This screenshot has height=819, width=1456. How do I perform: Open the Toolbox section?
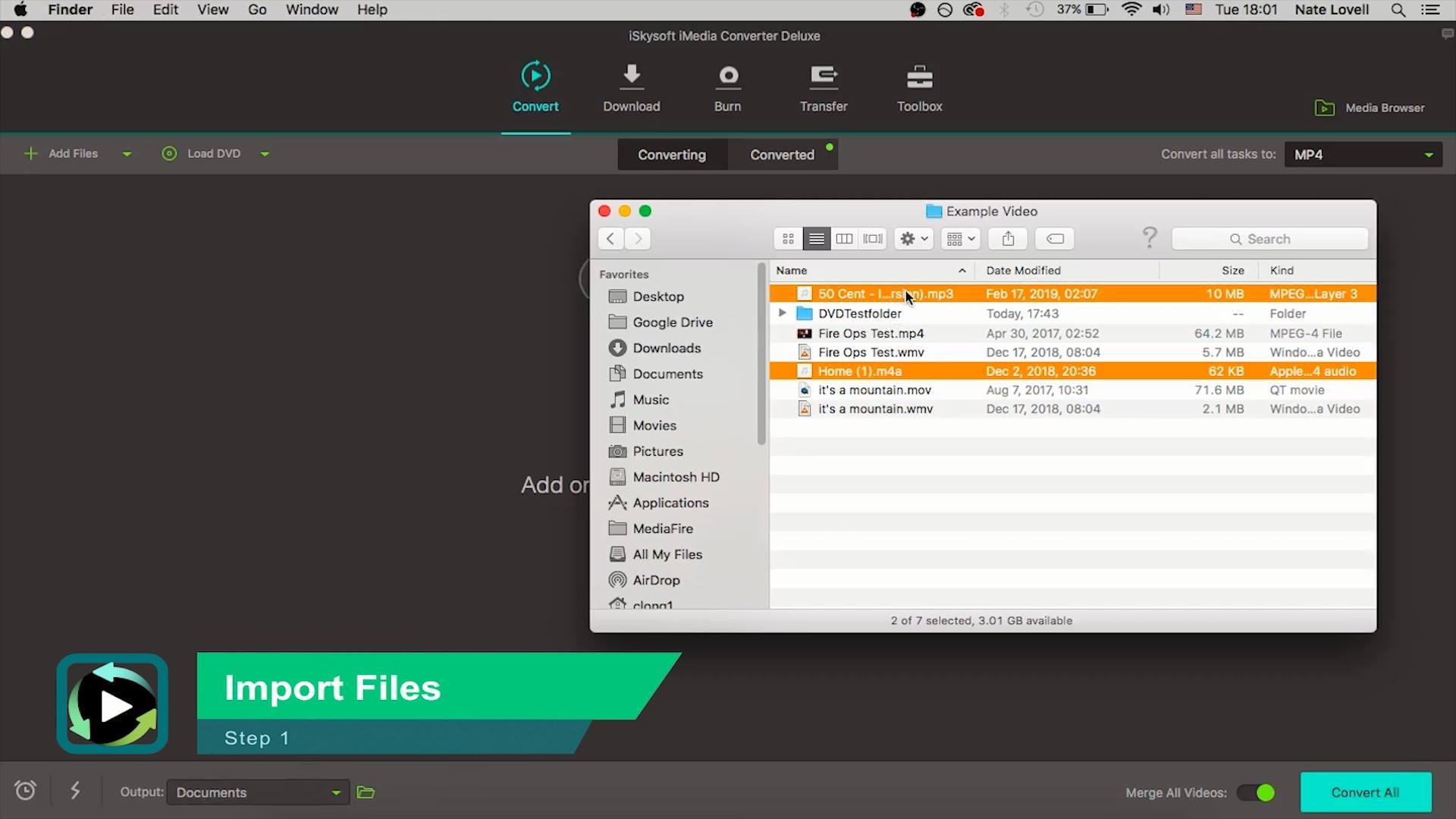(x=919, y=87)
